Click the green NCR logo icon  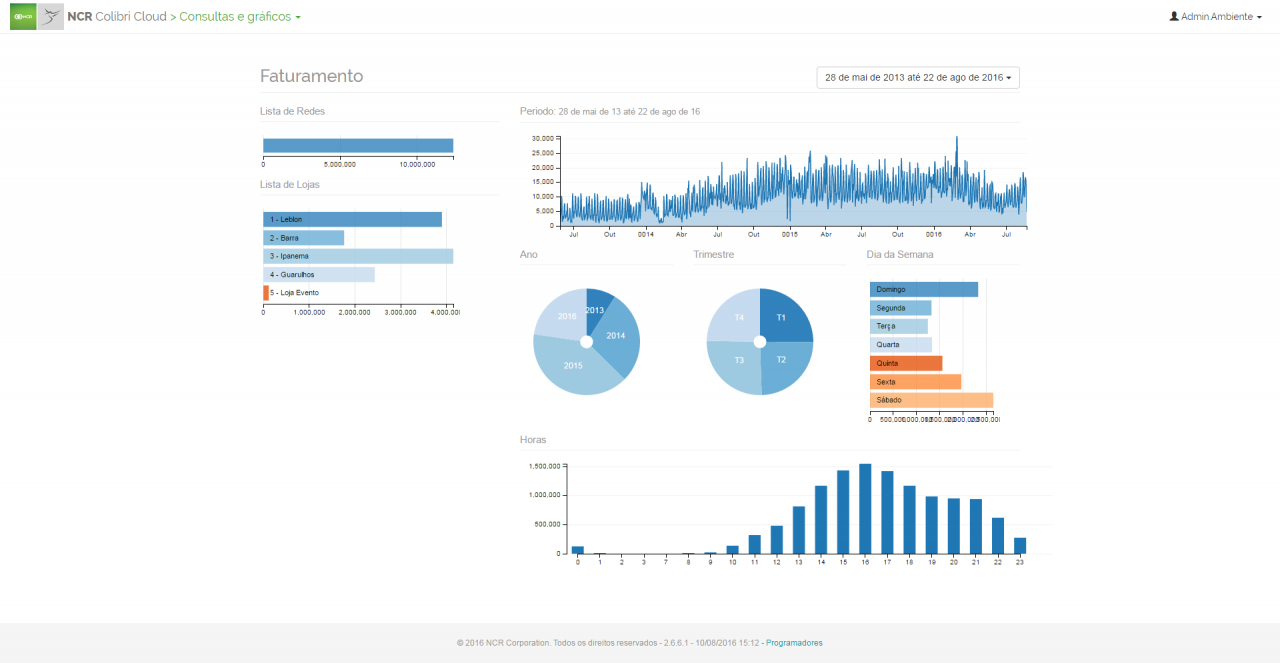point(23,17)
